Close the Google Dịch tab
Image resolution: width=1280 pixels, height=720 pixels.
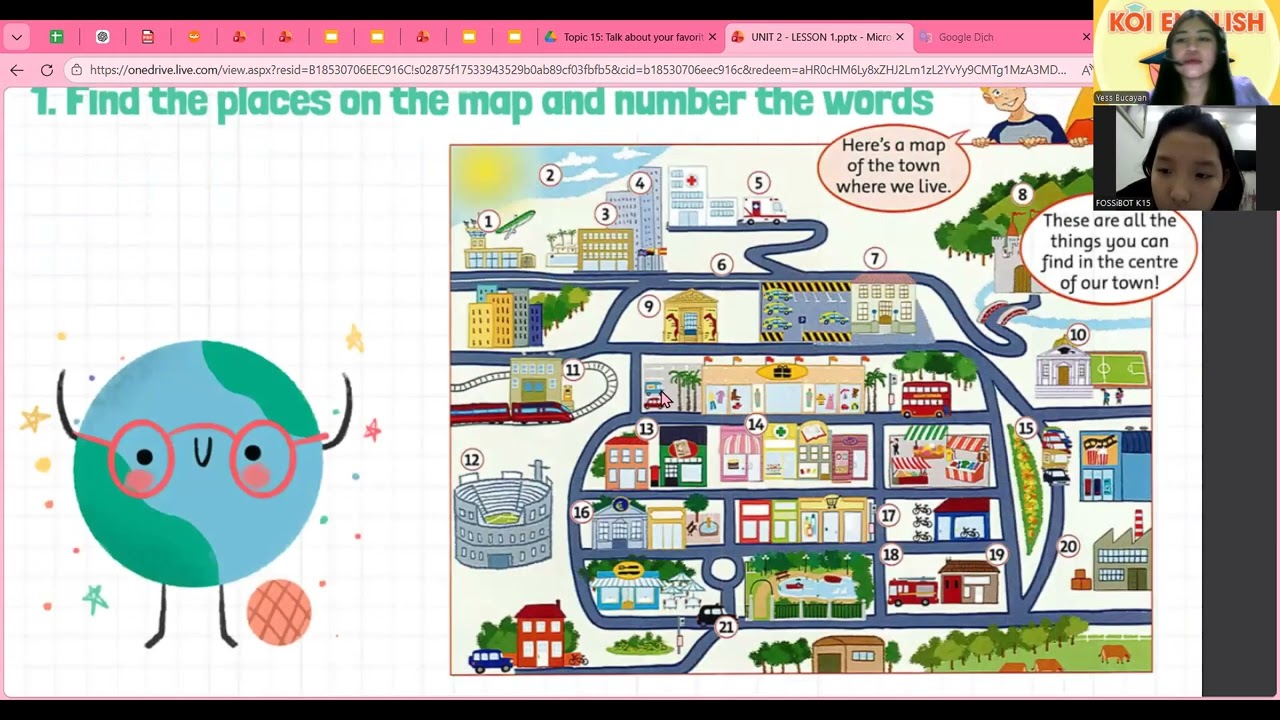pos(1086,37)
